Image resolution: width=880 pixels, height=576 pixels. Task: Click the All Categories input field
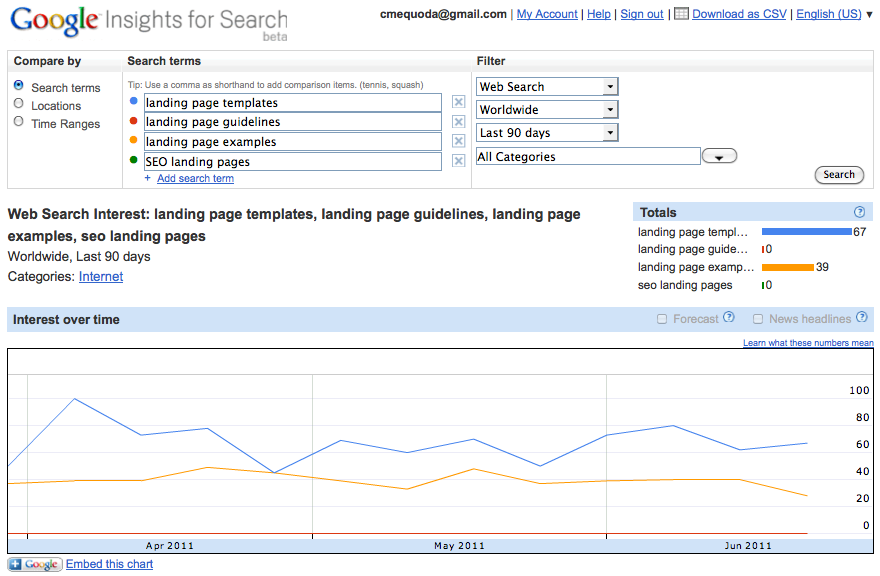point(588,156)
